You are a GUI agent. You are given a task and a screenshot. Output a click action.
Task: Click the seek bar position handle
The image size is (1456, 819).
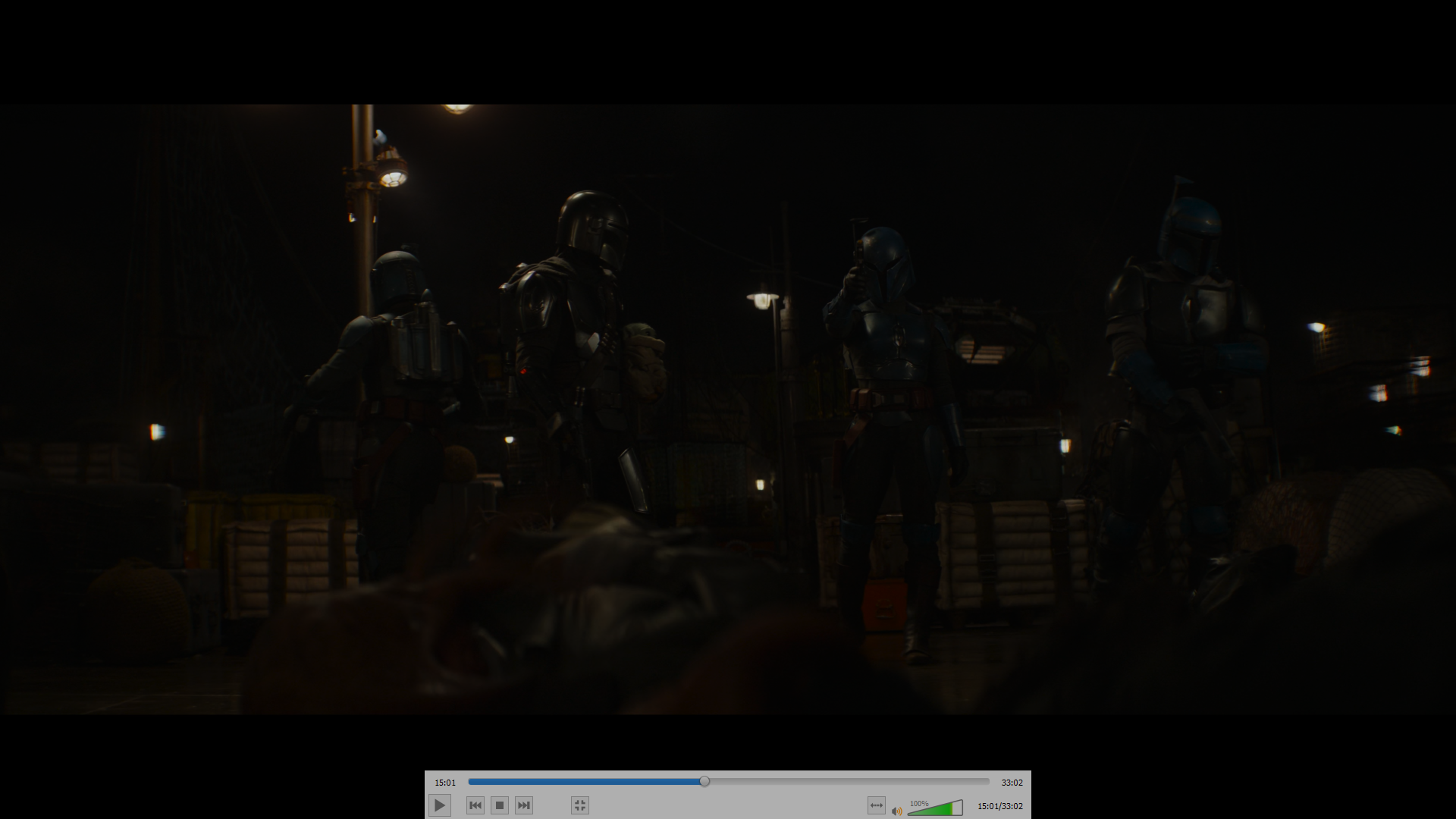point(704,781)
